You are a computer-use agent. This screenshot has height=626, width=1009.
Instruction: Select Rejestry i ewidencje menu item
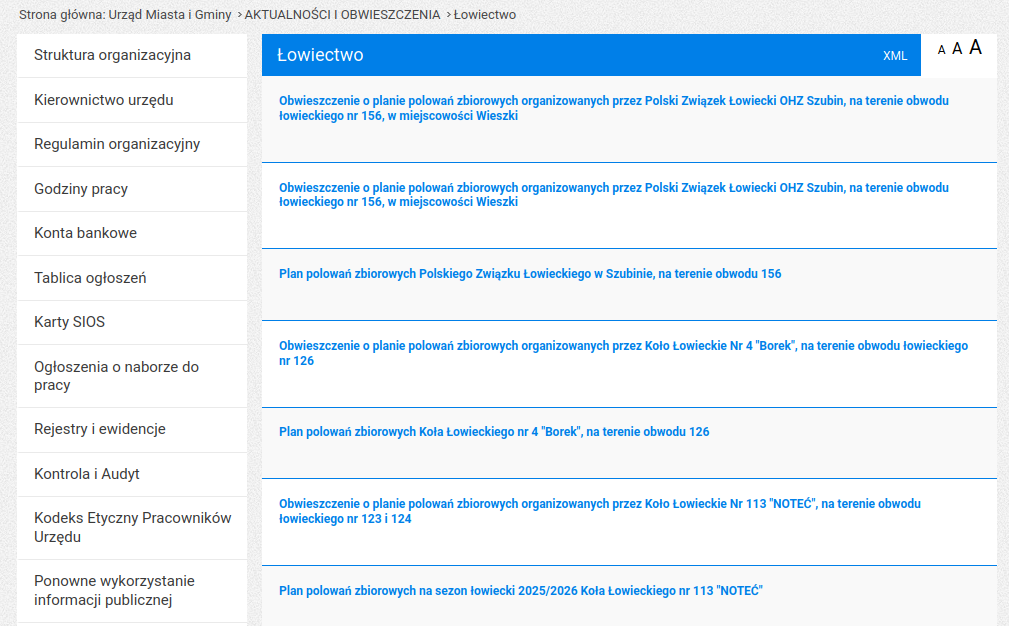(x=100, y=429)
